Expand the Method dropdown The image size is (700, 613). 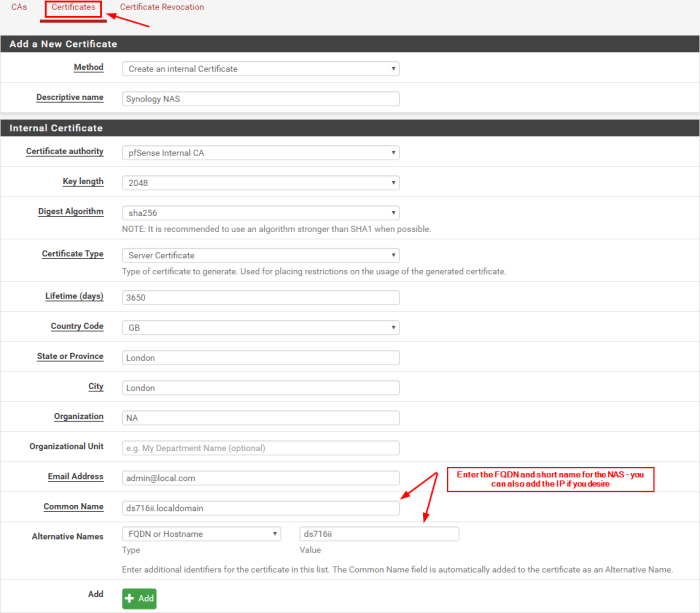[x=260, y=69]
